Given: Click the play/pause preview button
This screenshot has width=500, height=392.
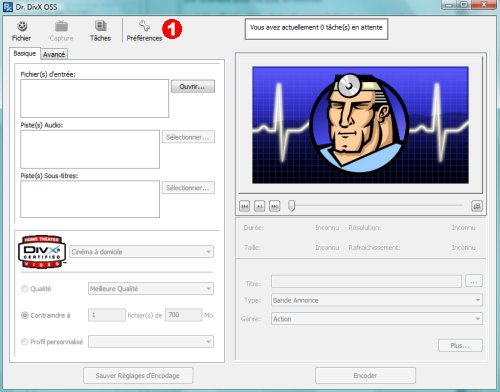Looking at the screenshot, I should 260,206.
